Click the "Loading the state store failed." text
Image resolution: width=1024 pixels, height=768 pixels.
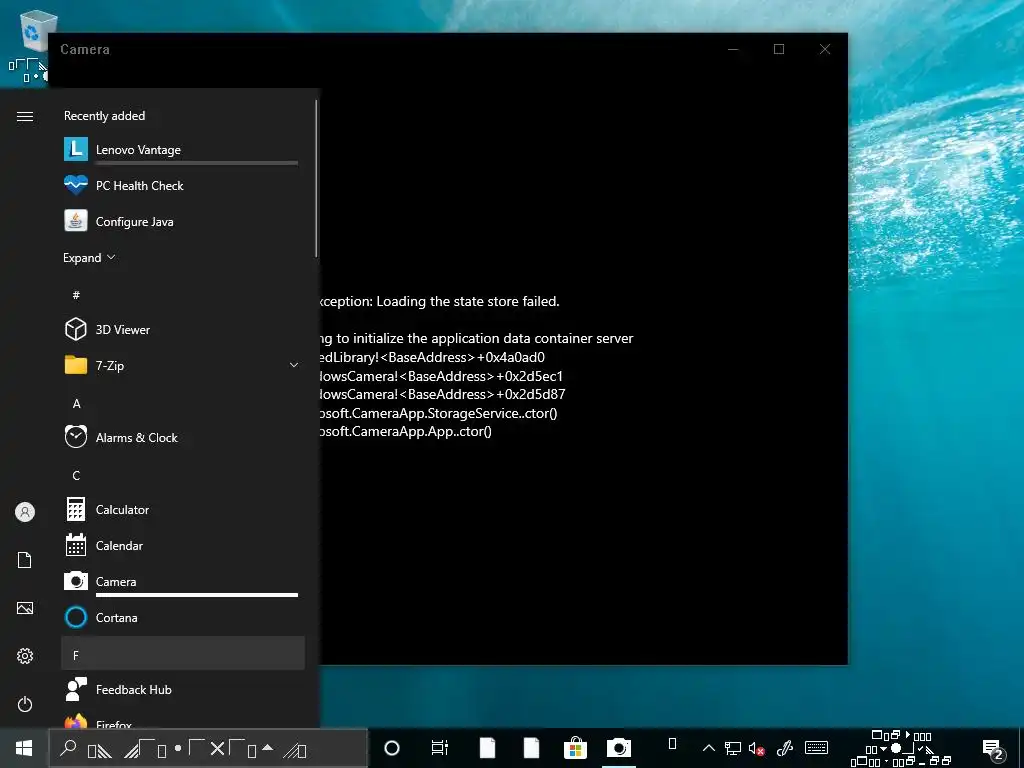tap(468, 301)
